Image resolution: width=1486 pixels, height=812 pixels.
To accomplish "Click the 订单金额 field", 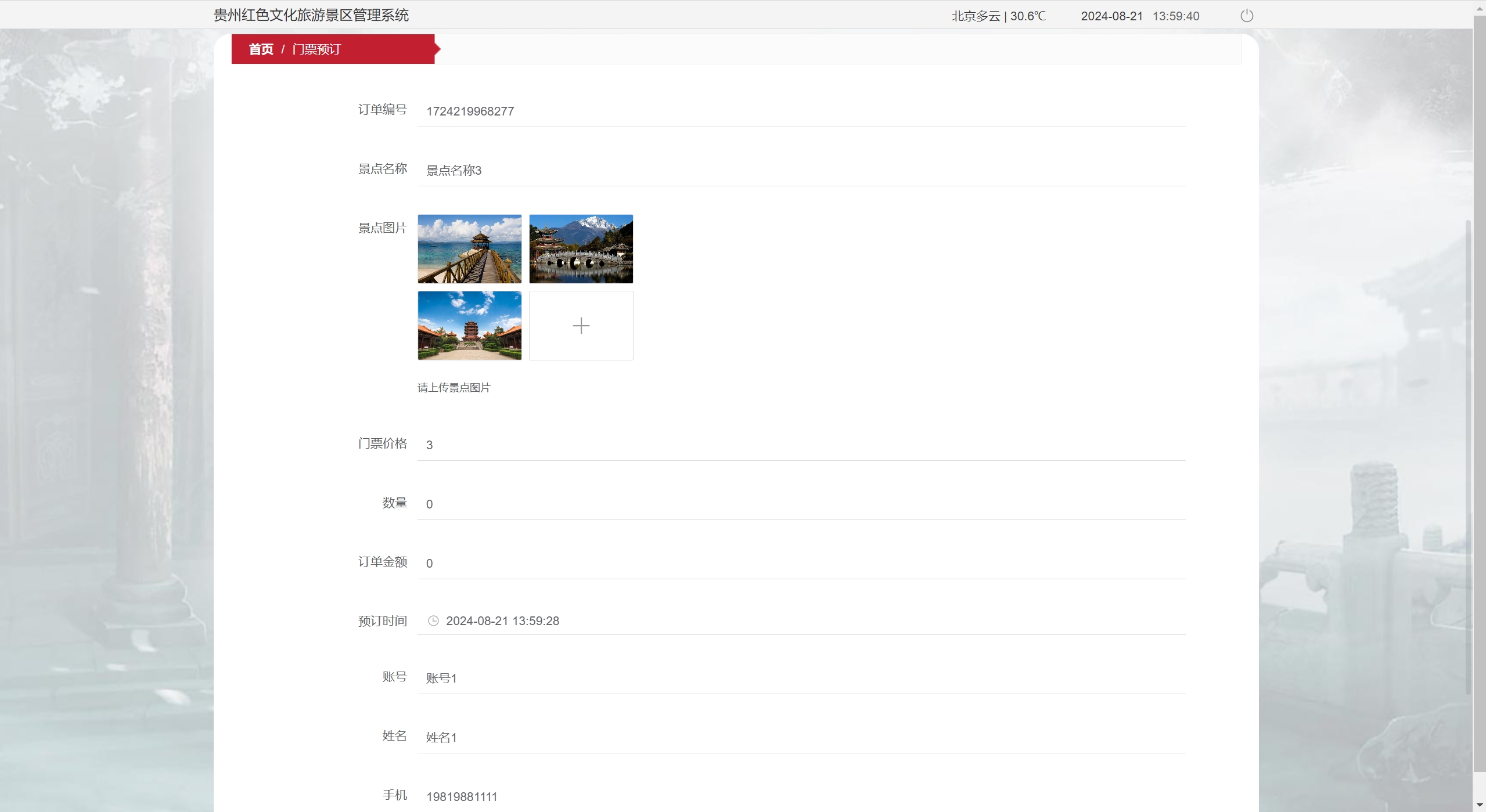I will [x=800, y=564].
